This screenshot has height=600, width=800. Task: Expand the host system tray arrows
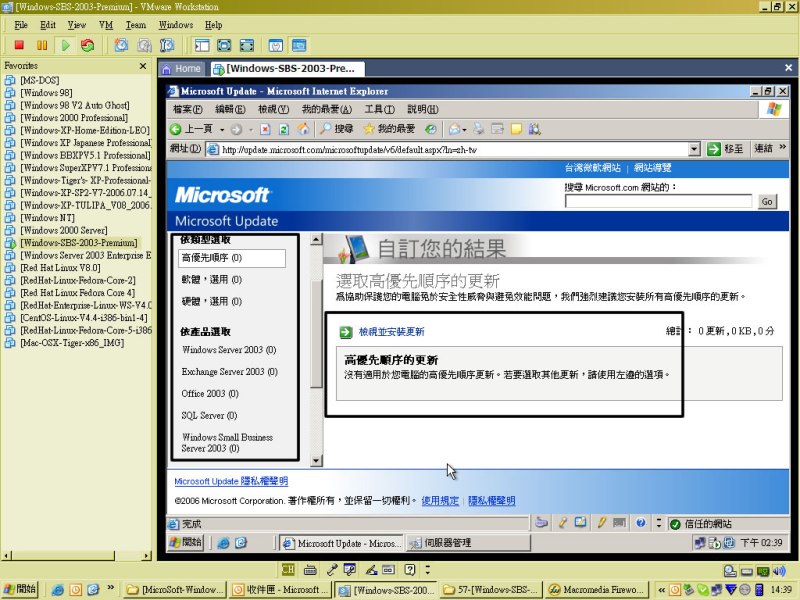coord(661,590)
